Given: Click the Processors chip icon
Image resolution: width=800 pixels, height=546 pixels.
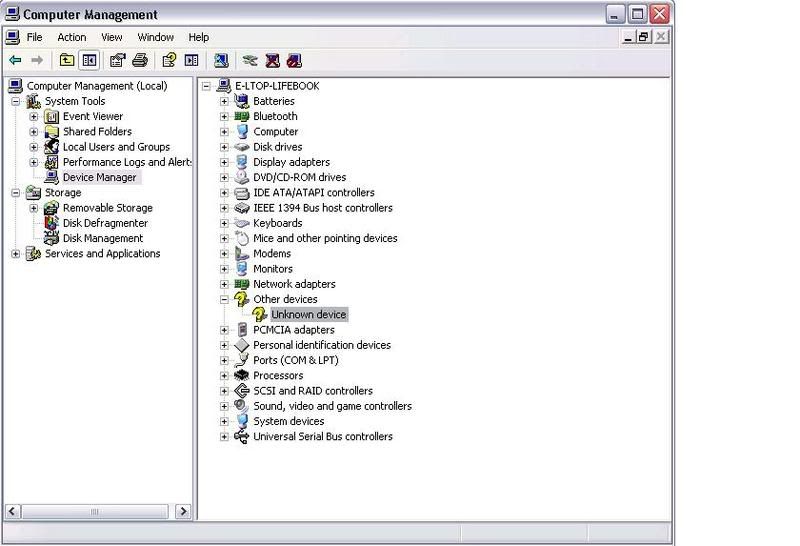Looking at the screenshot, I should [x=241, y=376].
